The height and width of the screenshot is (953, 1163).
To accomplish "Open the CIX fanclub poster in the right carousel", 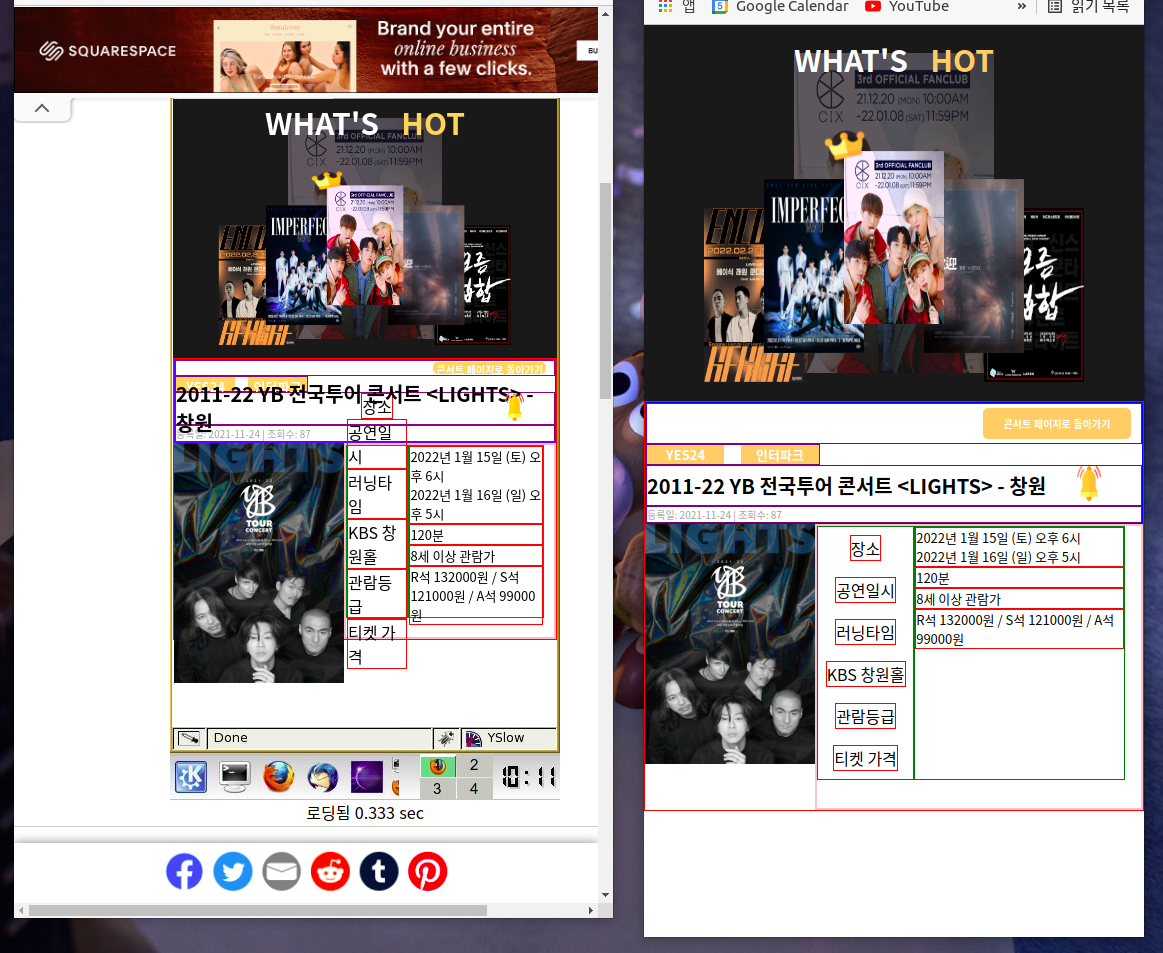I will coord(894,237).
